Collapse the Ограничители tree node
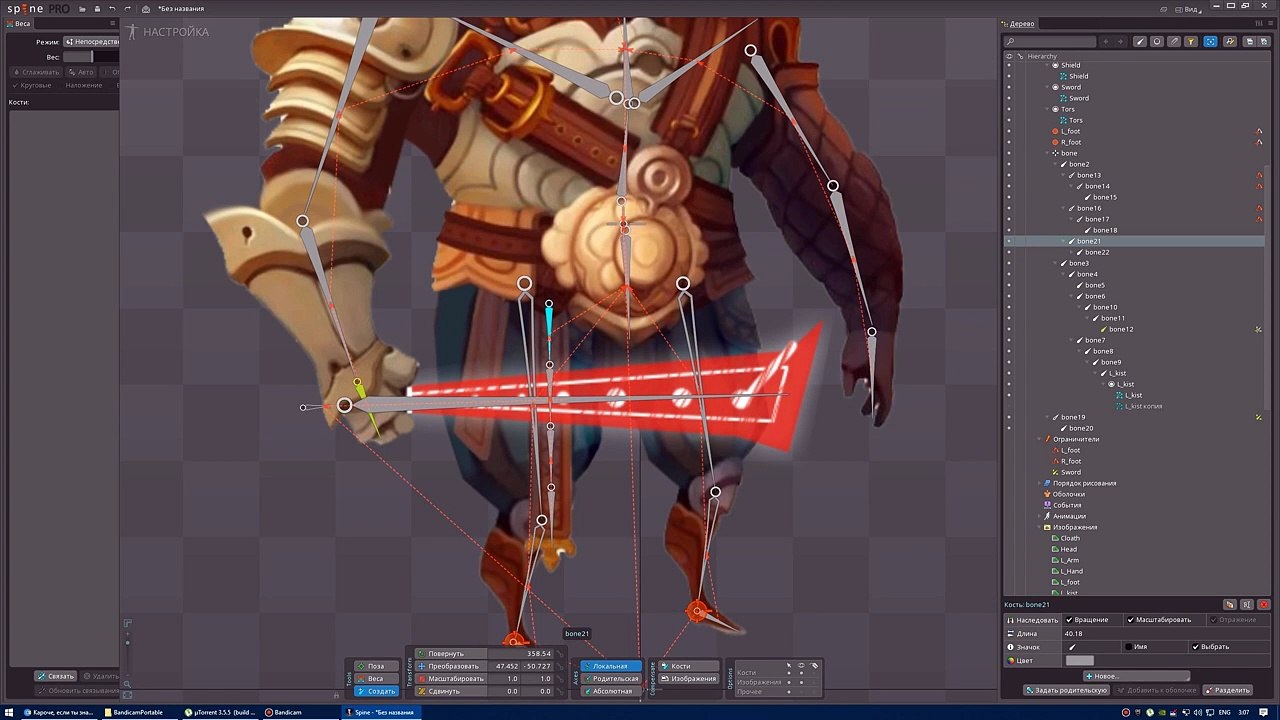The height and width of the screenshot is (720, 1280). click(1038, 439)
